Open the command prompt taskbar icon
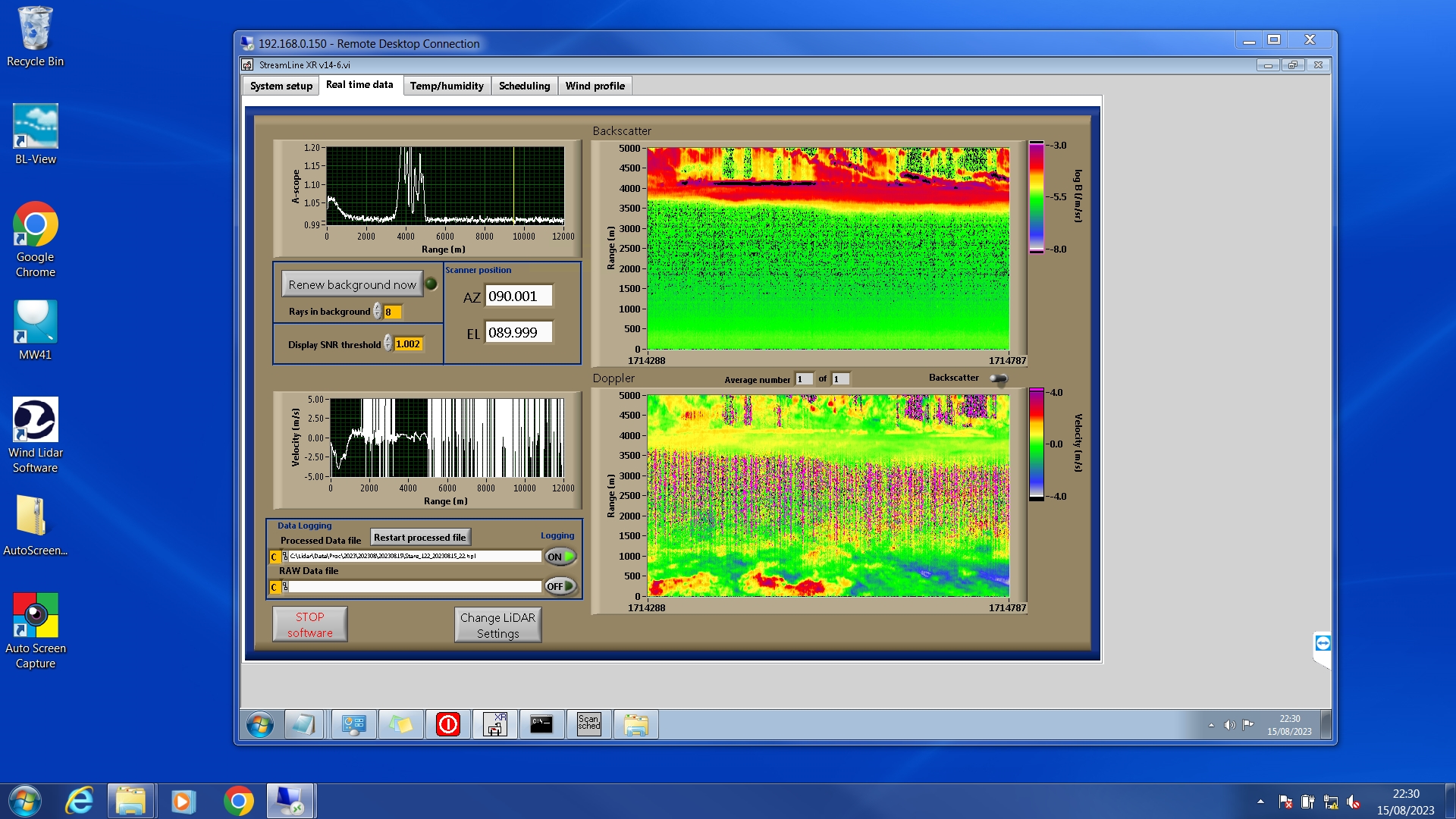The image size is (1456, 819). click(x=541, y=724)
